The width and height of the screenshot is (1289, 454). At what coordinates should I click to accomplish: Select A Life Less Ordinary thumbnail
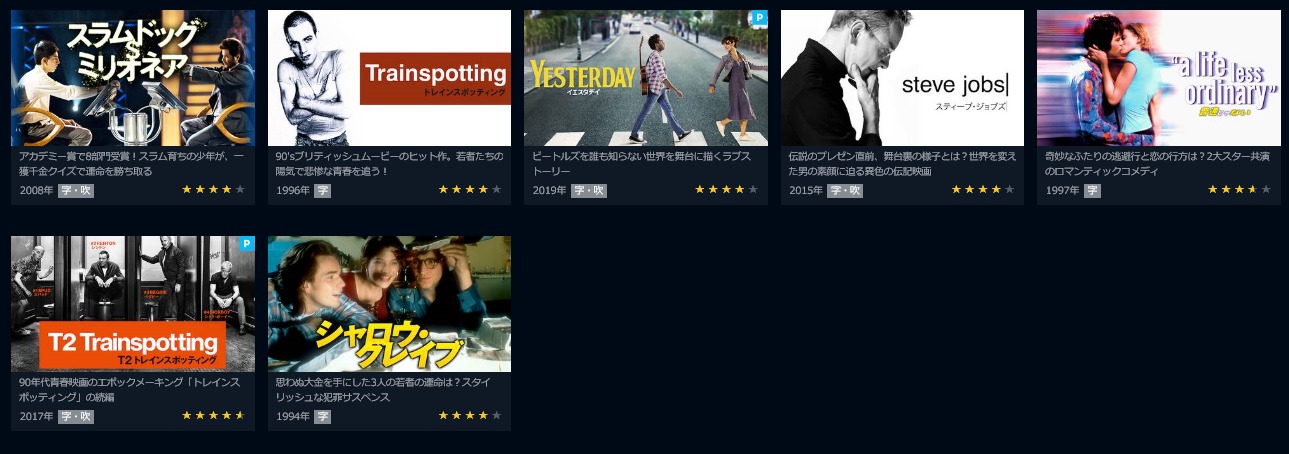(1159, 78)
